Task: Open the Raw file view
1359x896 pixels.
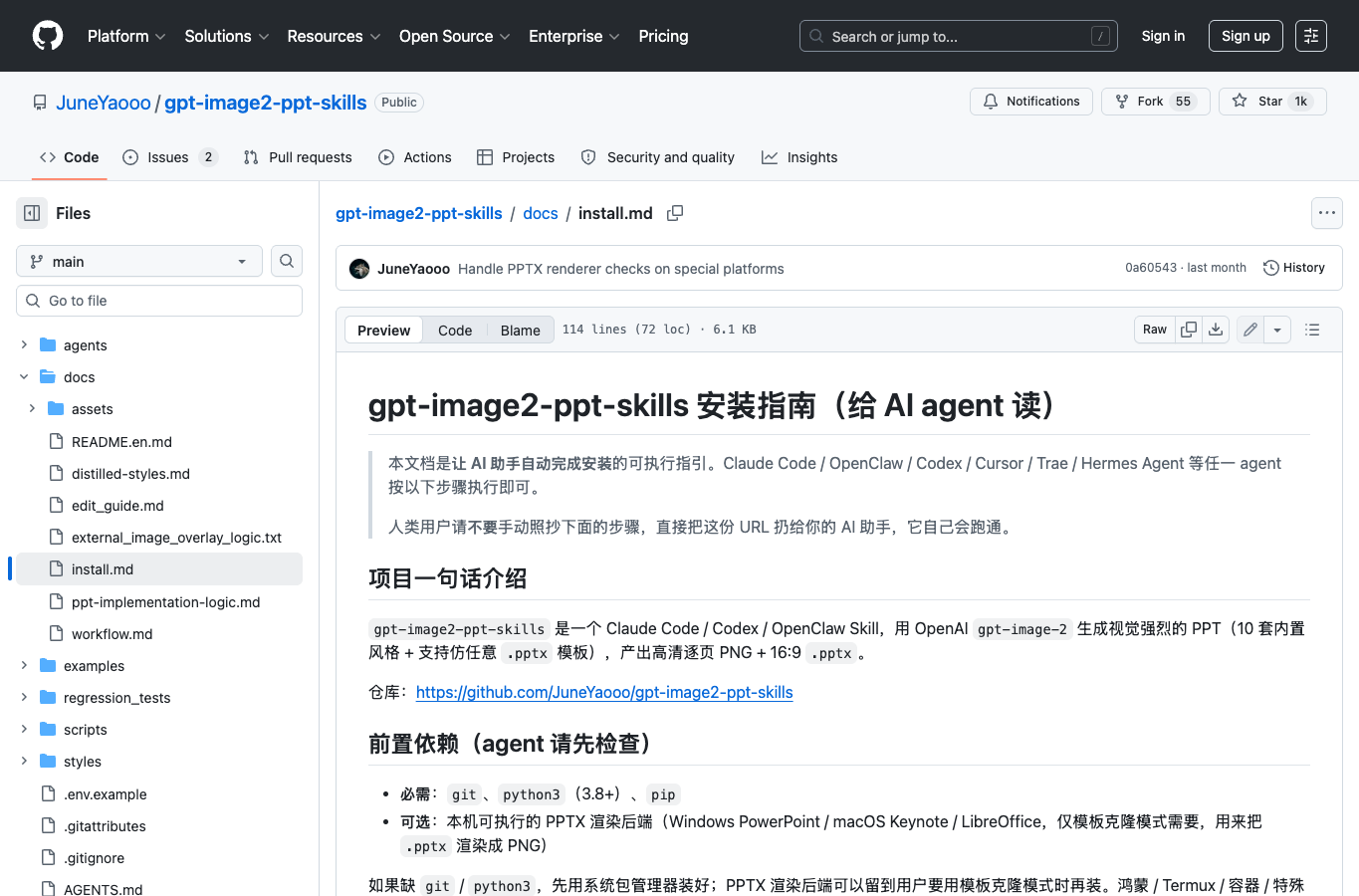Action: (x=1155, y=330)
